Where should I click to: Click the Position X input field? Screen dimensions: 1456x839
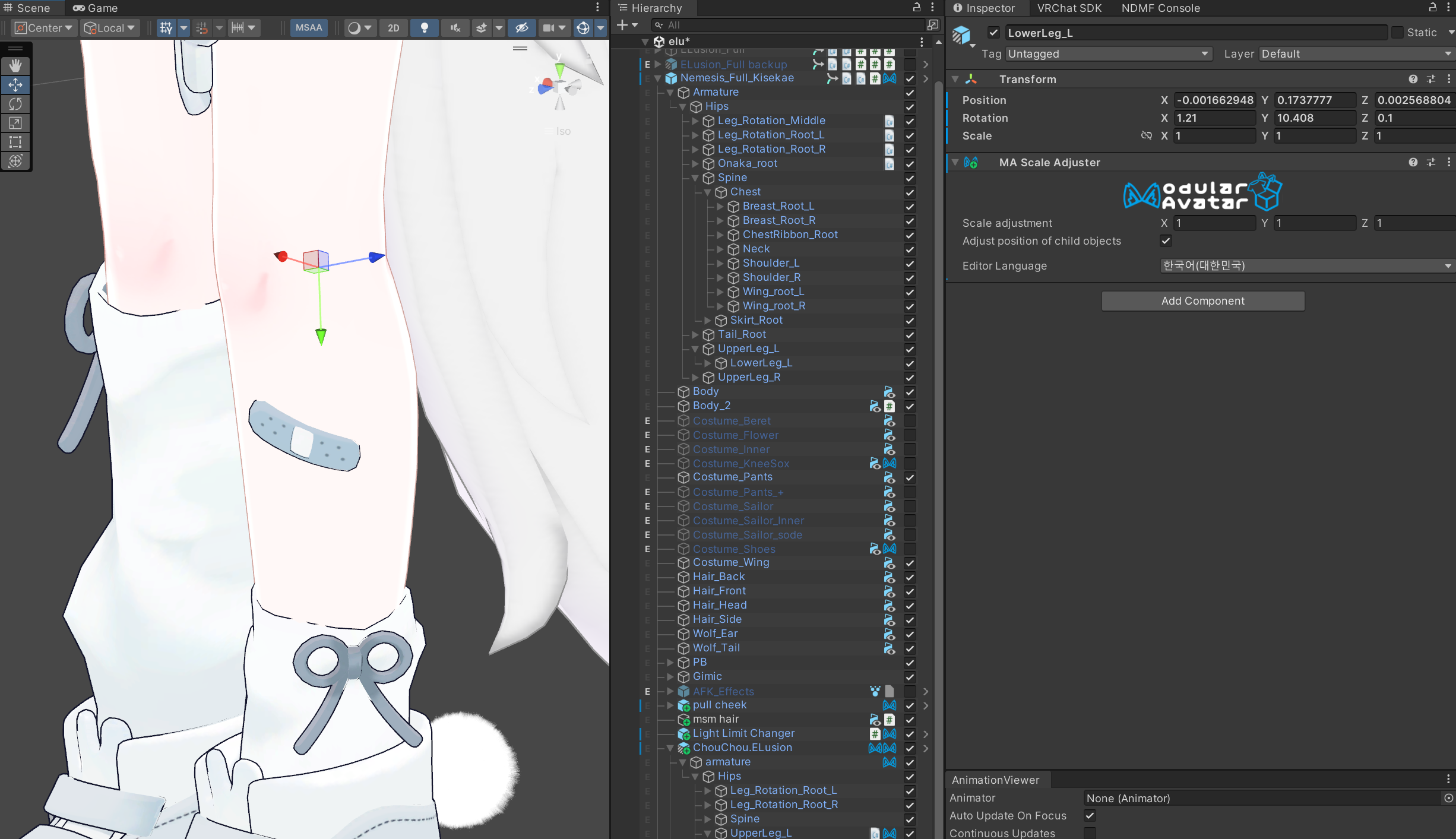point(1214,100)
